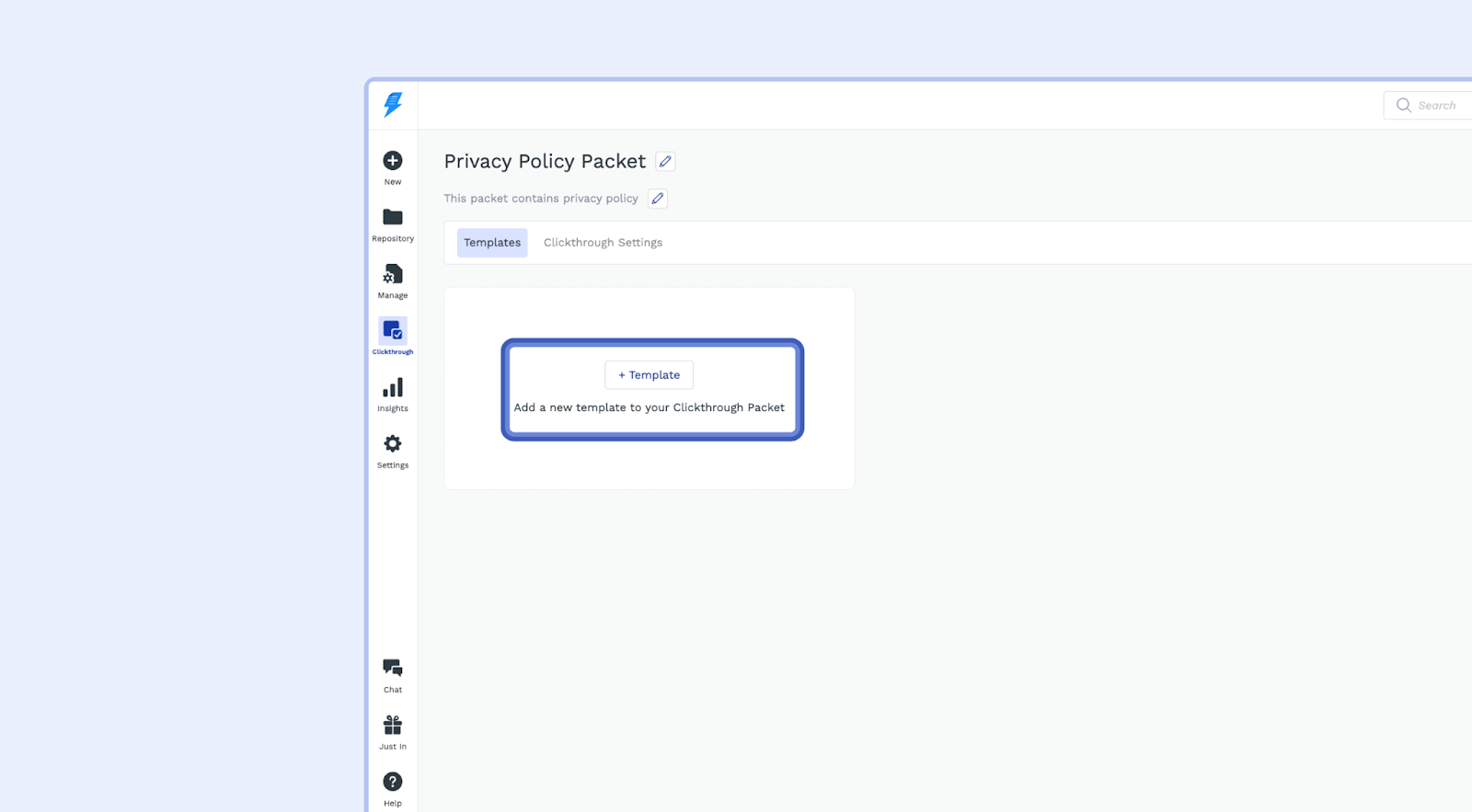Click the + Template button
The width and height of the screenshot is (1472, 812).
(x=649, y=375)
